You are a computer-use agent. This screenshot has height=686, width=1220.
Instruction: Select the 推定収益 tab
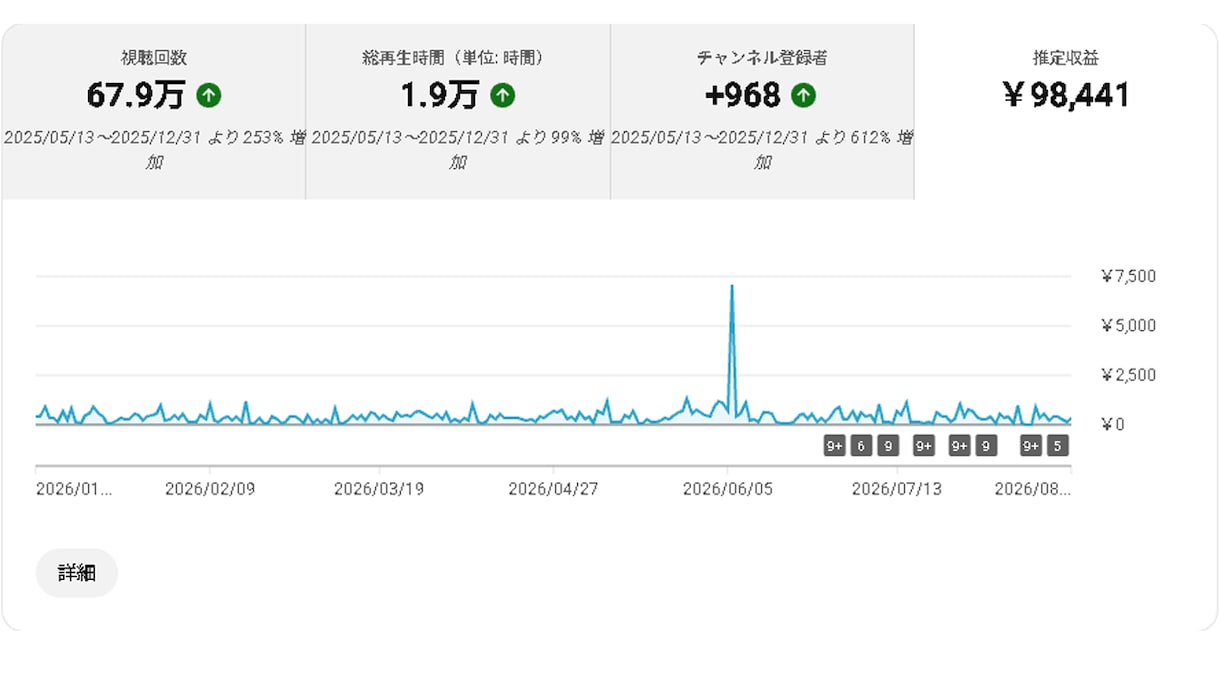(x=1066, y=111)
